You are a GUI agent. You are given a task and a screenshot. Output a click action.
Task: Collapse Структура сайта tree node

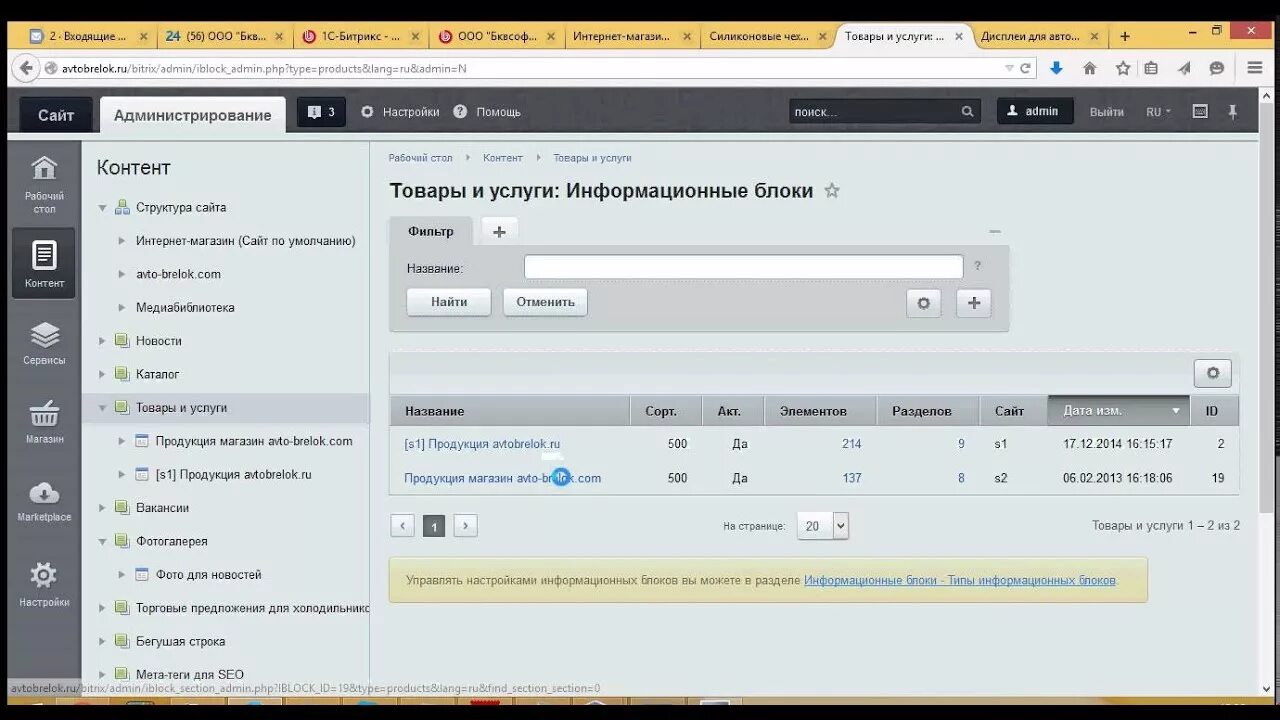tap(102, 208)
